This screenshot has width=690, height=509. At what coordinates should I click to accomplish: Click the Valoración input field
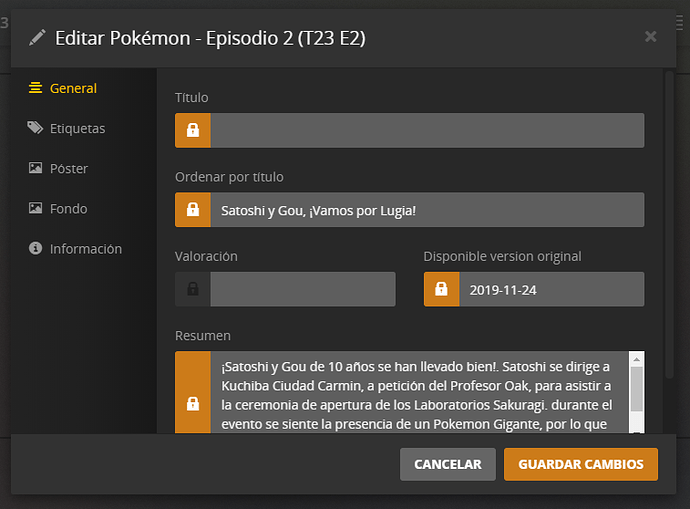coord(303,289)
